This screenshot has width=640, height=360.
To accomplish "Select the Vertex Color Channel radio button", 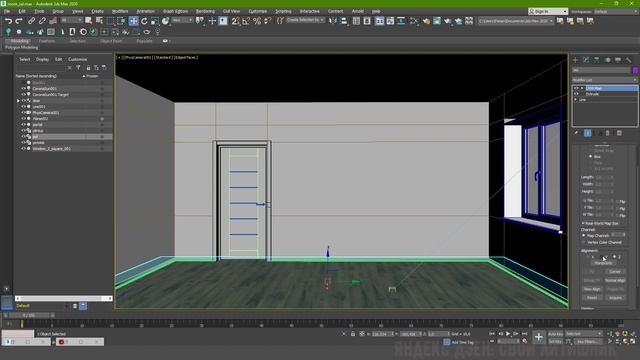I will (x=584, y=242).
